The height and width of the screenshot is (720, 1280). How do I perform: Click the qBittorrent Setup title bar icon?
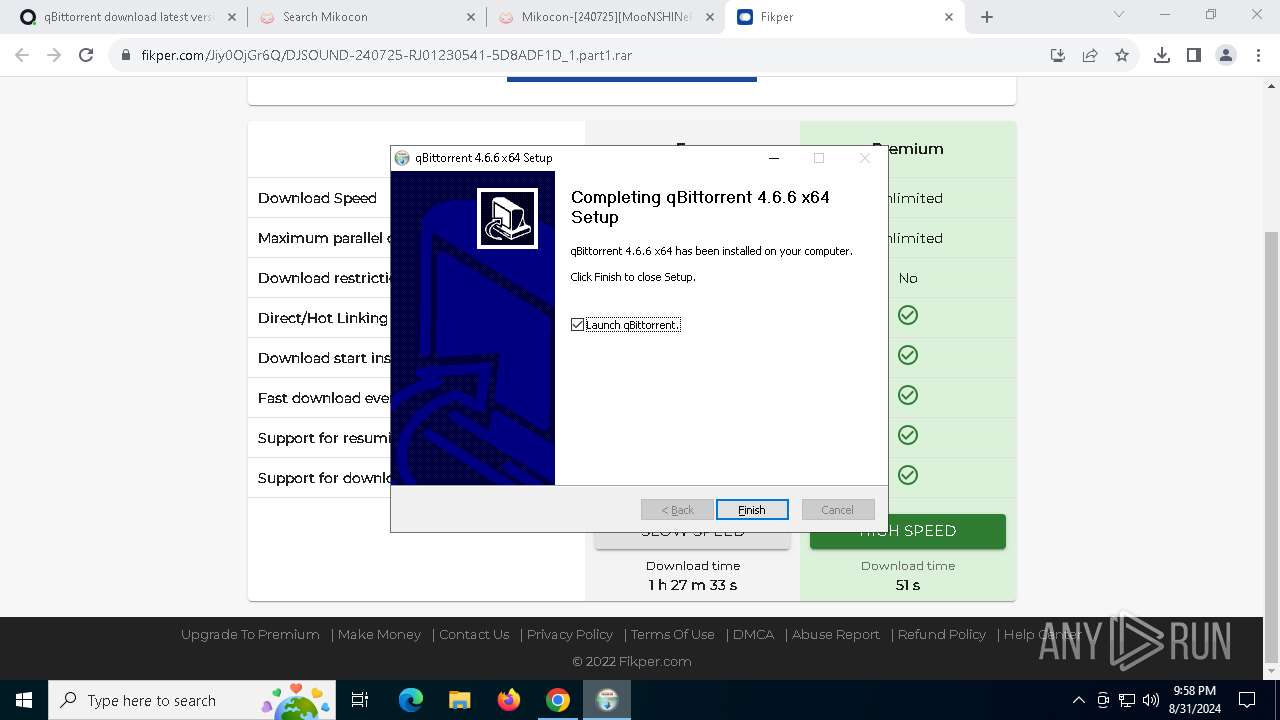click(402, 158)
